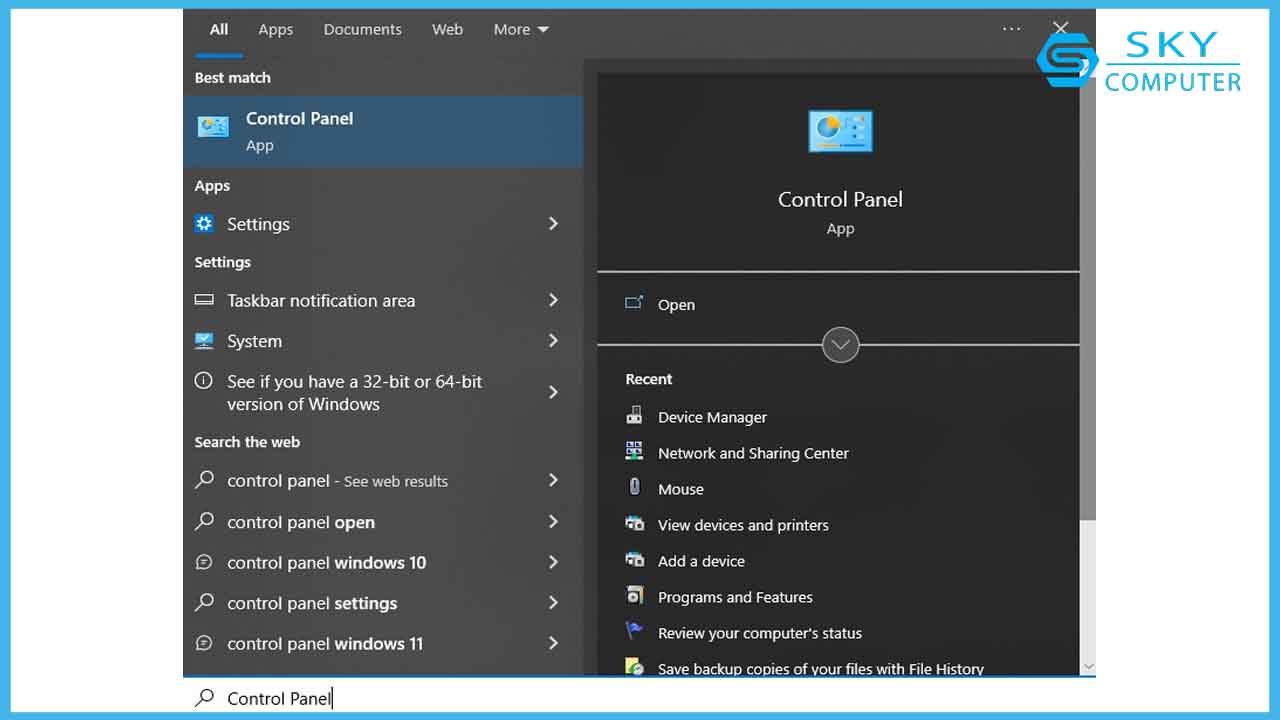Click the Device Manager icon in Recent

[634, 416]
